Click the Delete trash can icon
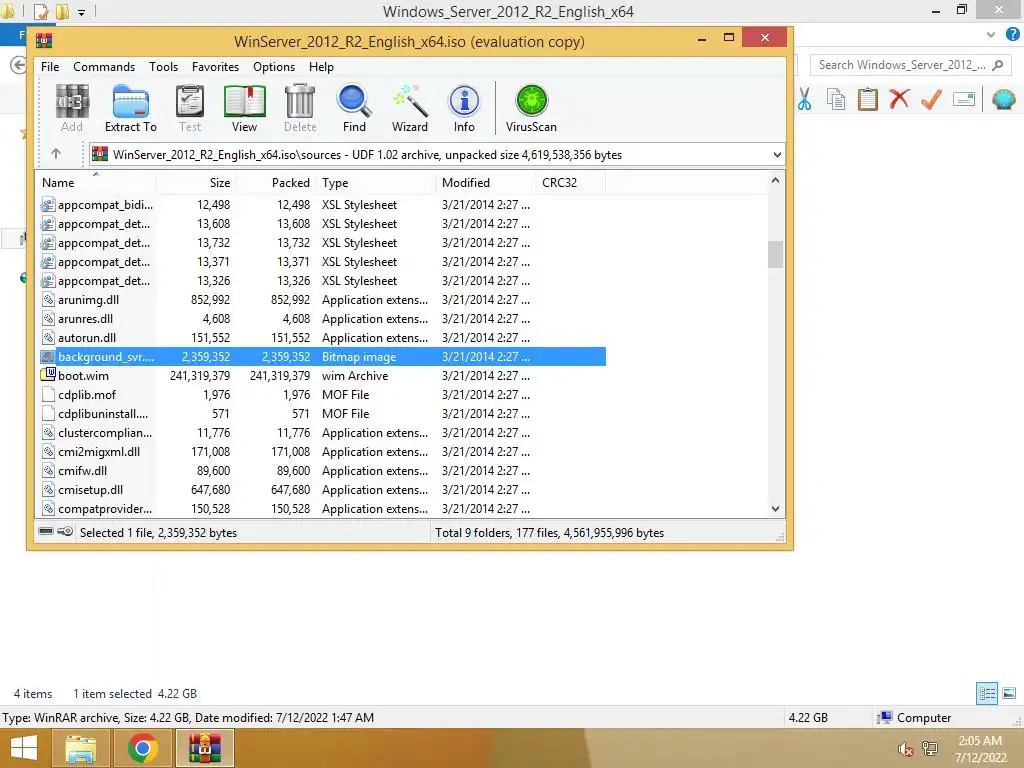Image resolution: width=1024 pixels, height=768 pixels. tap(300, 108)
